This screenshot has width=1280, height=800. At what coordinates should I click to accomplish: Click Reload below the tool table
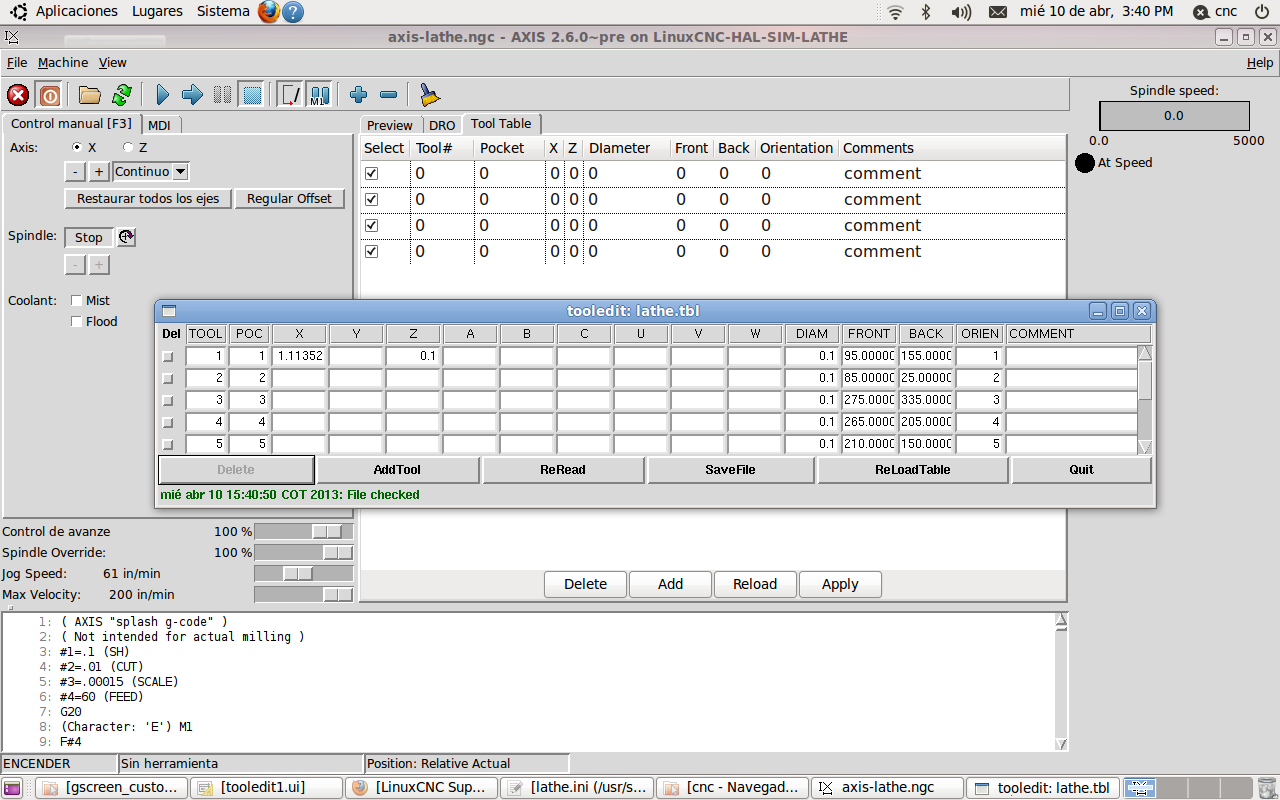click(x=755, y=584)
